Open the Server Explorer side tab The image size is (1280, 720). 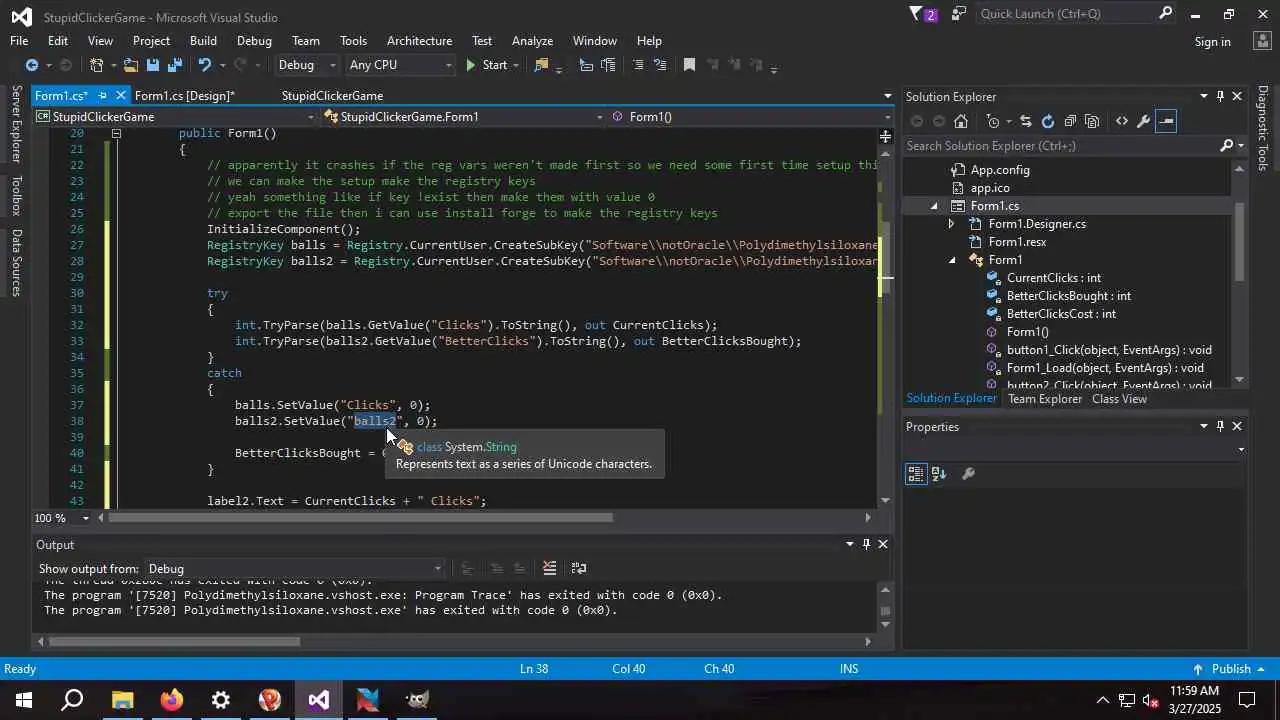click(15, 124)
